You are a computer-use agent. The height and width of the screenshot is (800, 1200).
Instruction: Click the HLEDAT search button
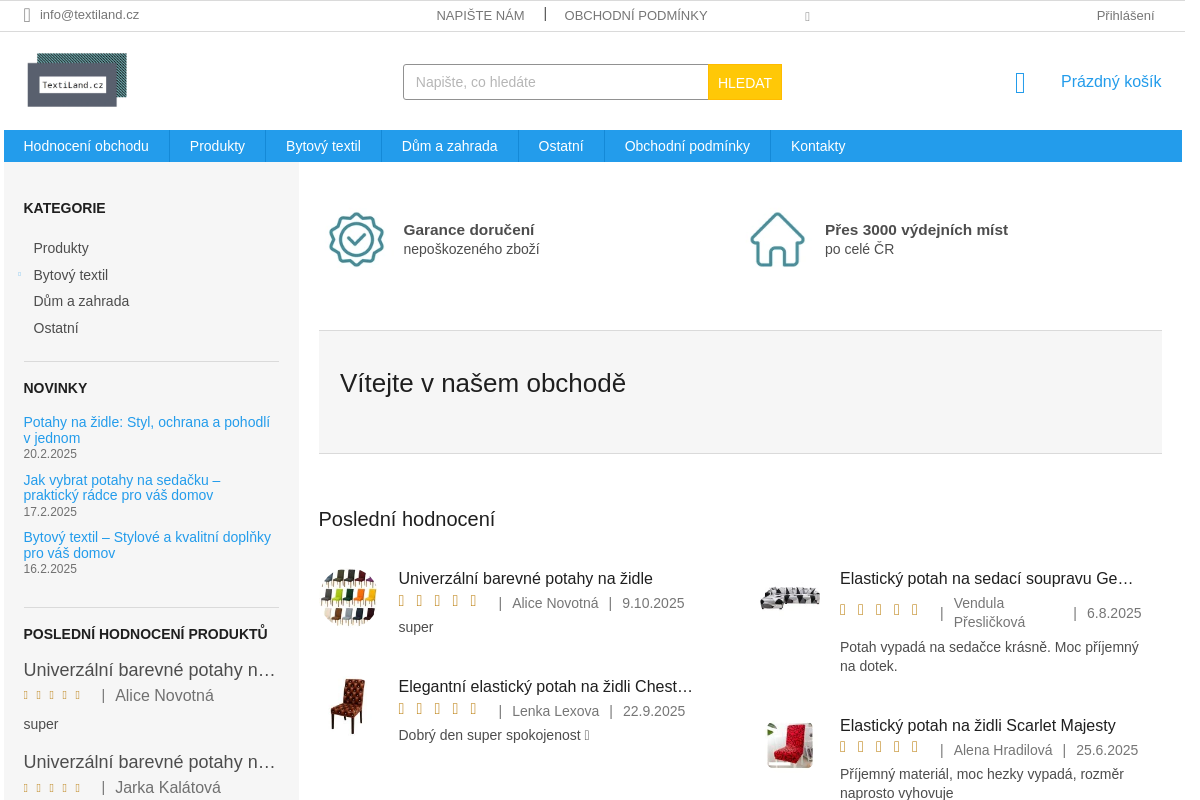pos(744,81)
